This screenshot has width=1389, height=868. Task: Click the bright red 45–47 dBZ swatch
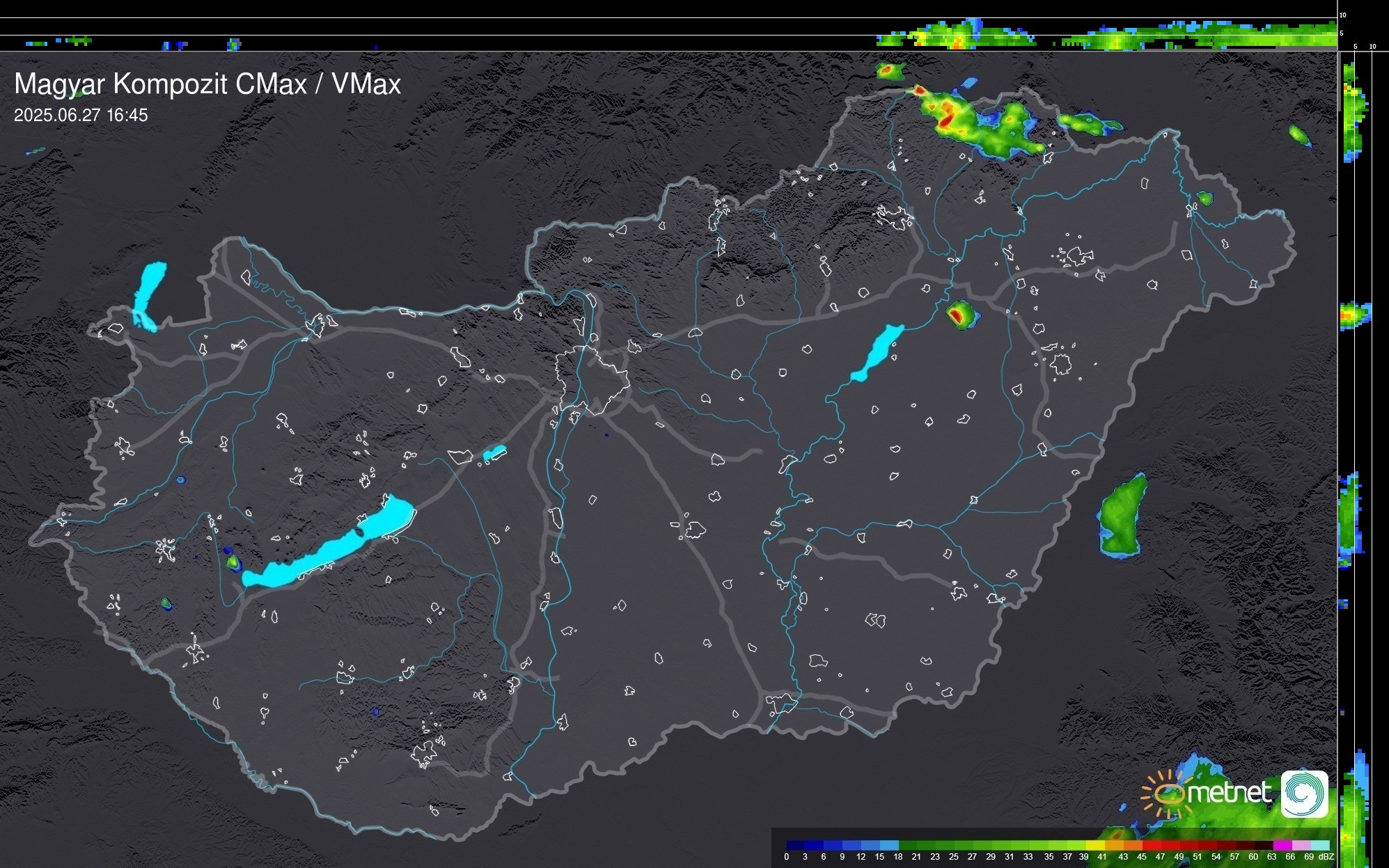[x=1152, y=845]
